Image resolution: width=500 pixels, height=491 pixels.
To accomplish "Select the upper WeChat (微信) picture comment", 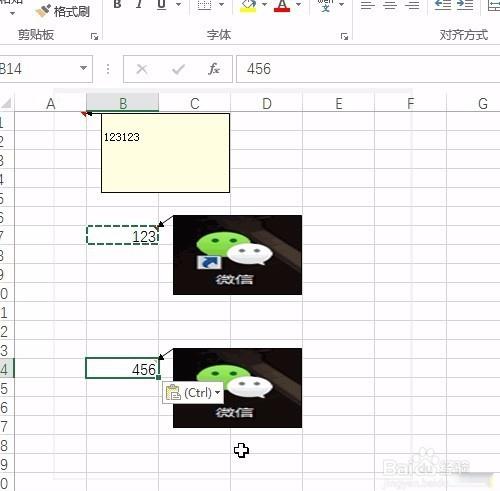I will click(237, 255).
